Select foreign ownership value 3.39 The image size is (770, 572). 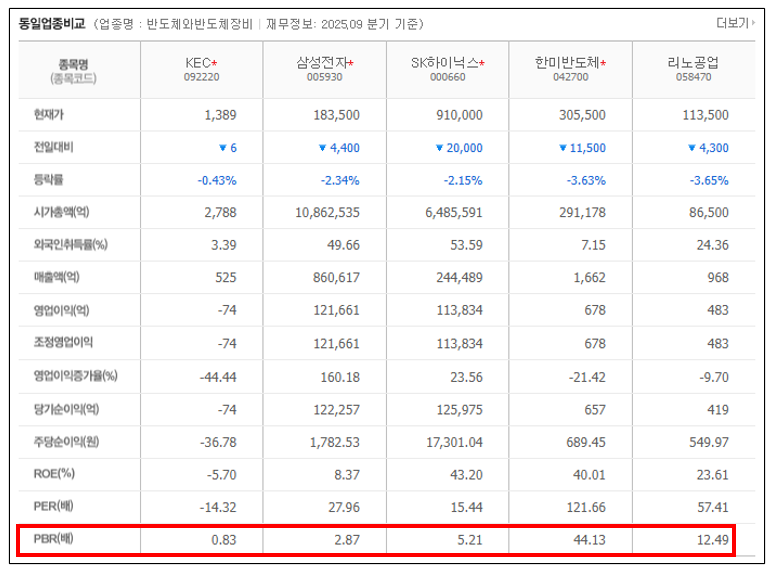(x=223, y=245)
